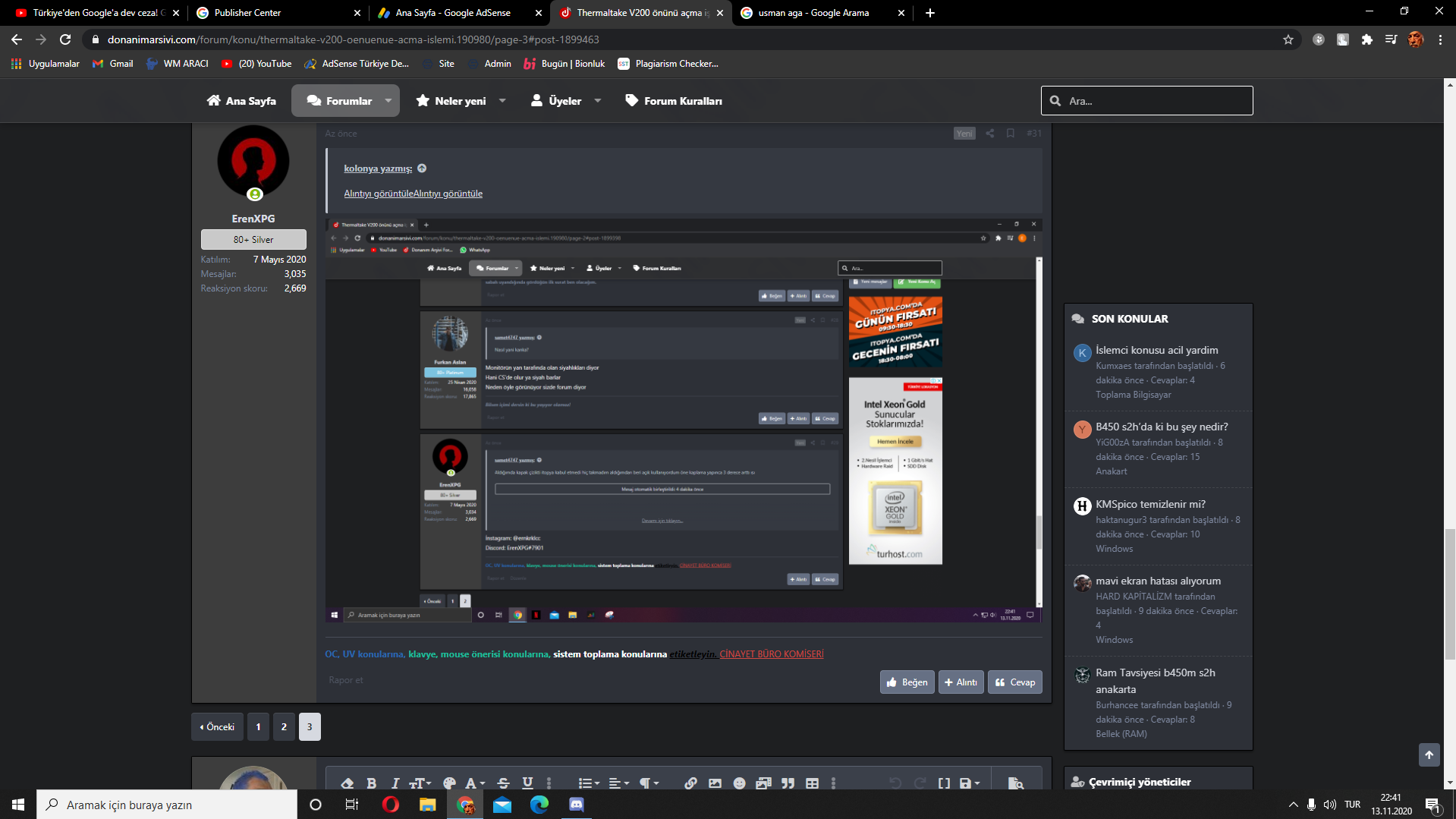The height and width of the screenshot is (819, 1456).
Task: Switch to Ana Sayfa Google AdSense tab
Action: [x=459, y=13]
